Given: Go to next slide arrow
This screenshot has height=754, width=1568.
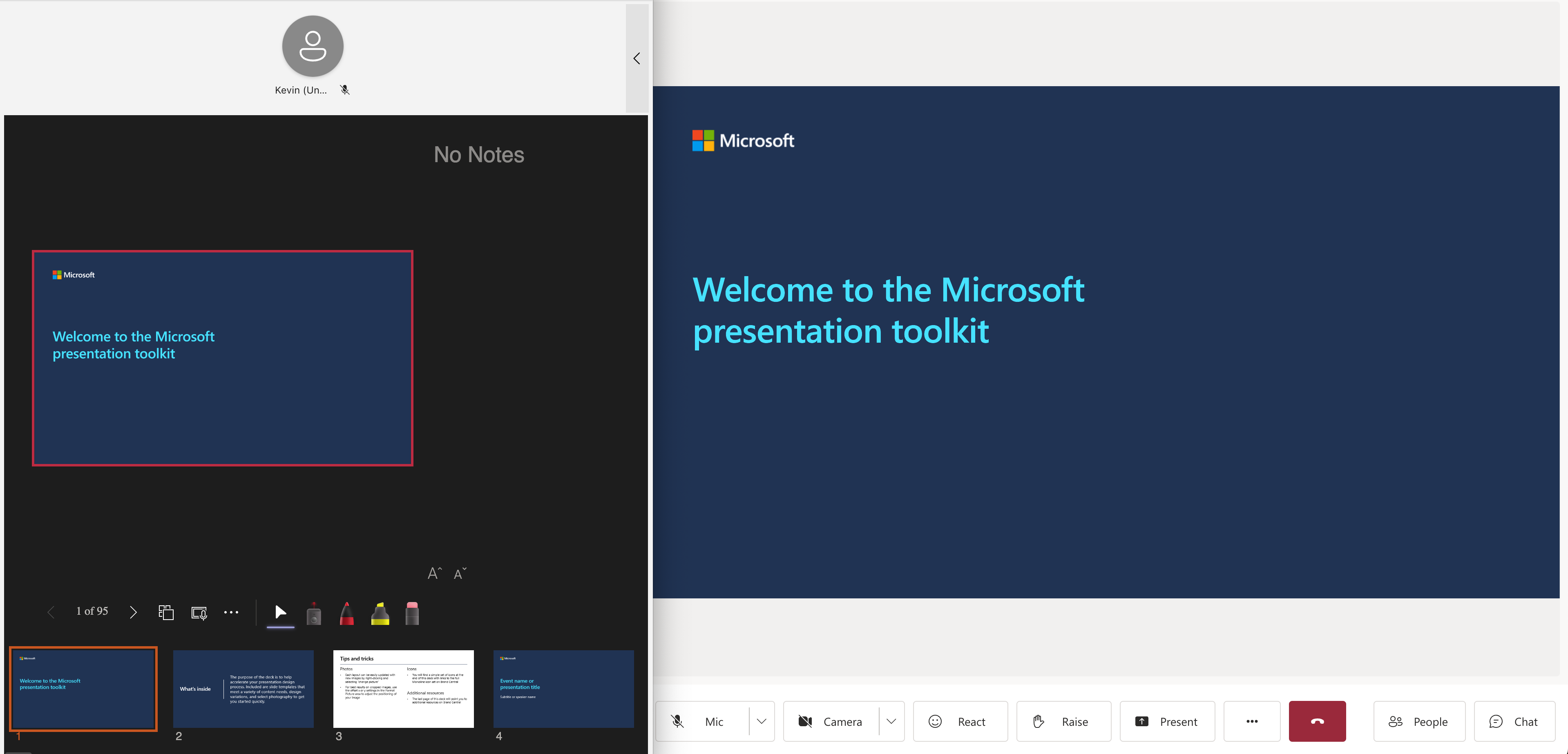Looking at the screenshot, I should pos(133,612).
